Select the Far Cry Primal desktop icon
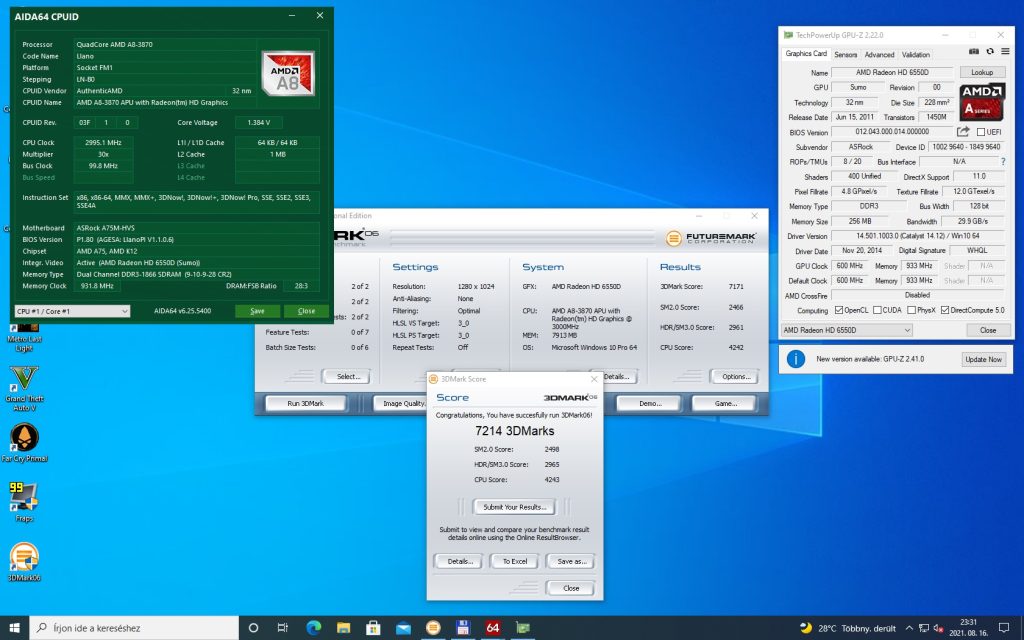 click(x=24, y=442)
